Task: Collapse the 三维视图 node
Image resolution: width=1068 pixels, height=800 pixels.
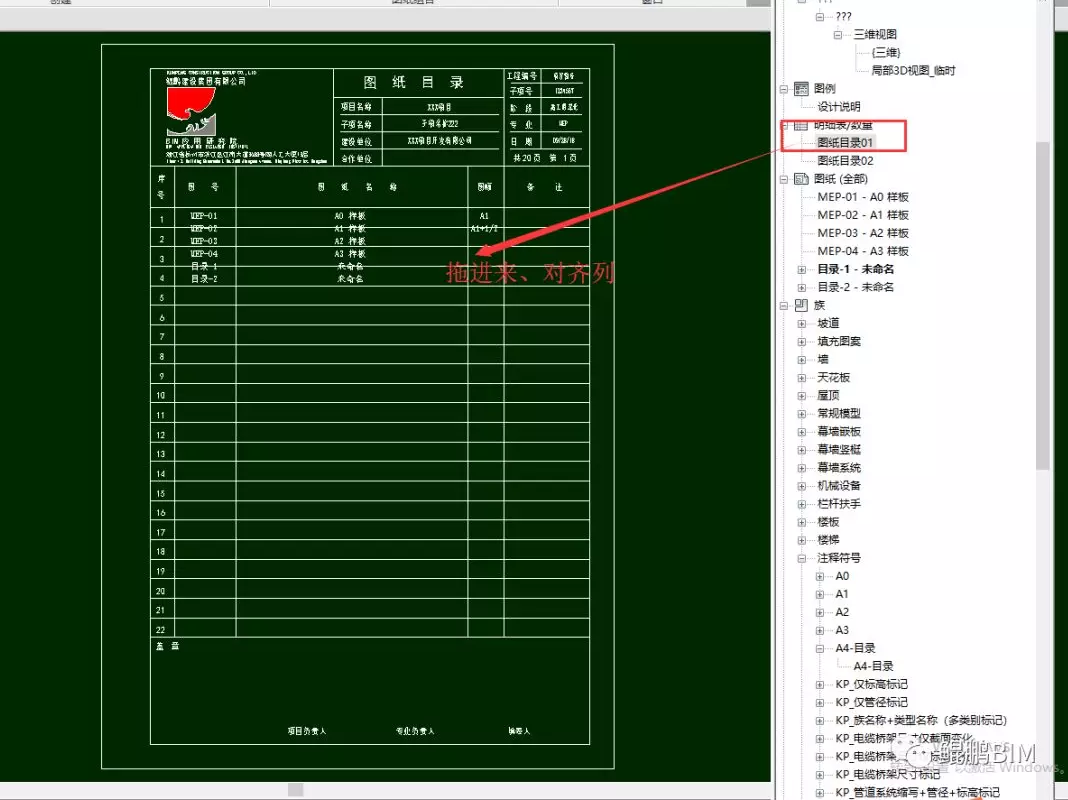Action: click(x=836, y=33)
